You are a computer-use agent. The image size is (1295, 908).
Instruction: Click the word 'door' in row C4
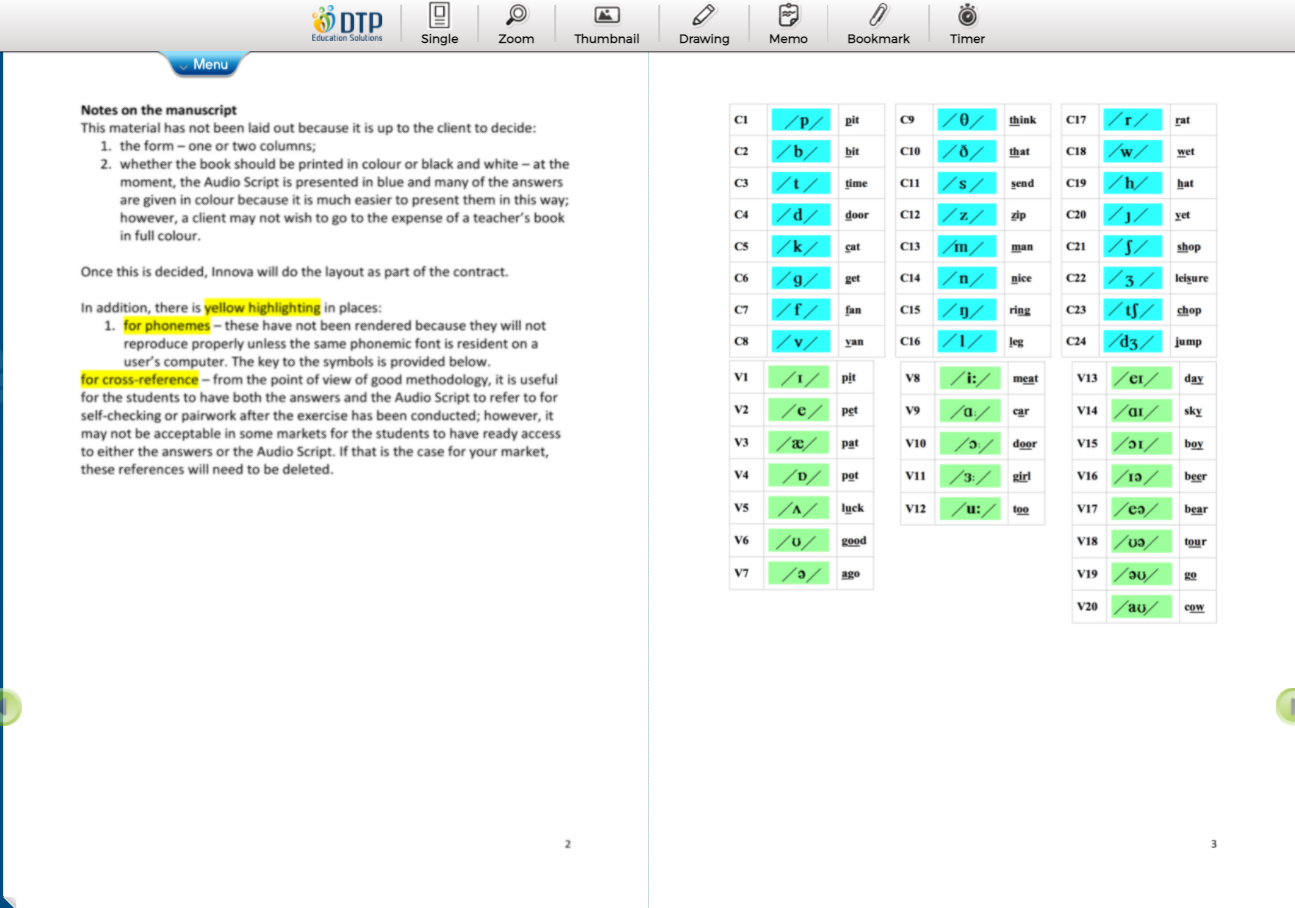coord(857,215)
